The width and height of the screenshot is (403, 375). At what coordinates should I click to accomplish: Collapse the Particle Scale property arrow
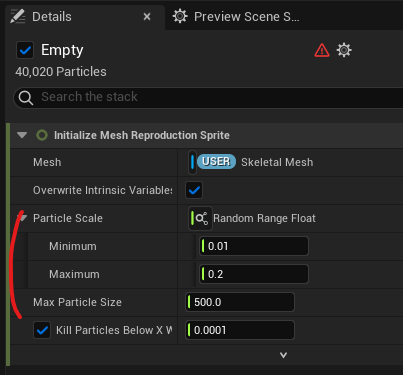click(22, 218)
